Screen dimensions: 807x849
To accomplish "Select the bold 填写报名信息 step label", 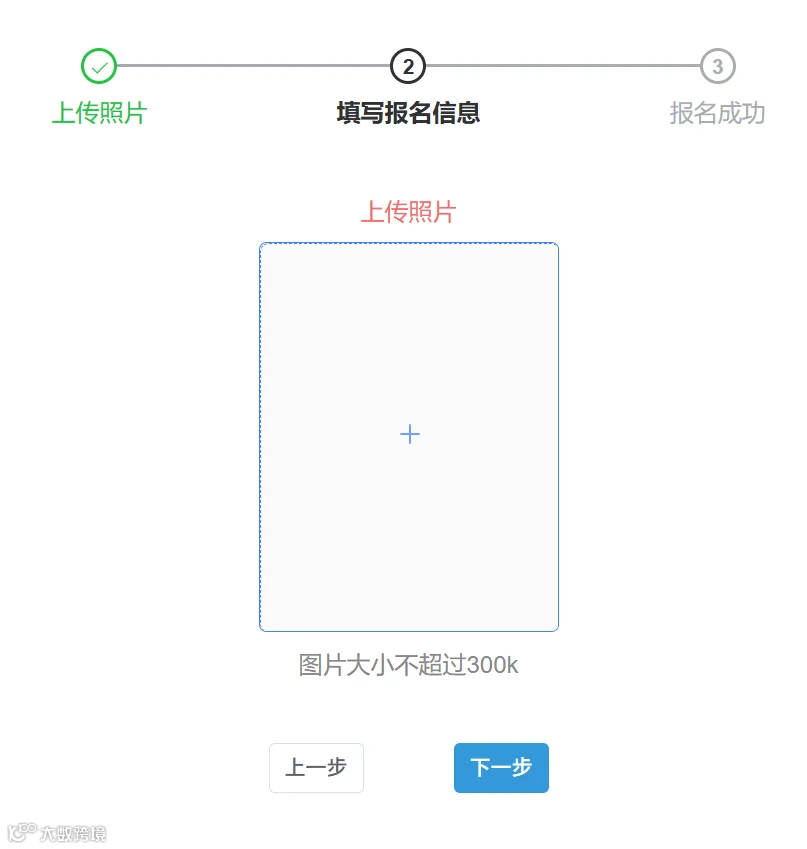I will click(408, 113).
